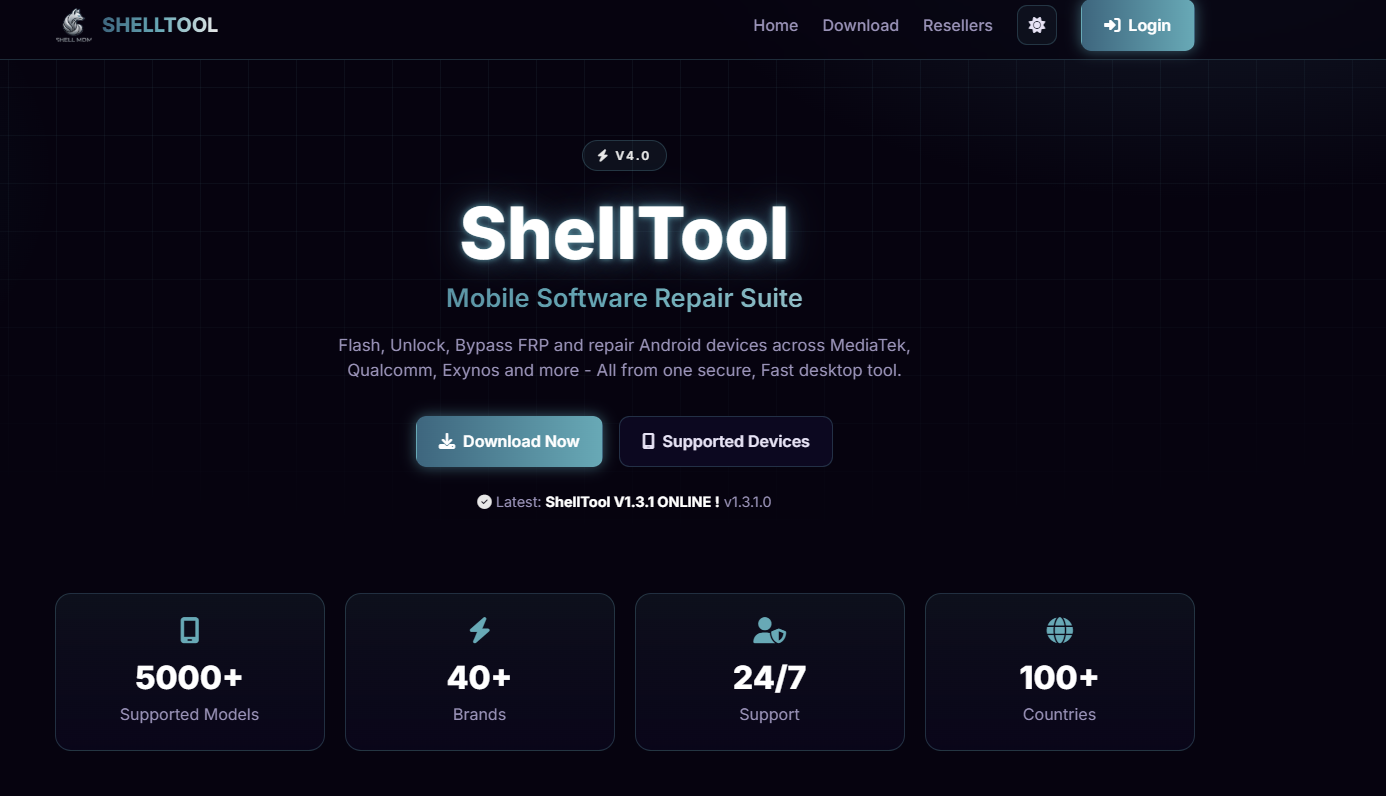Click the "5000+" statistic
The height and width of the screenshot is (796, 1386).
(189, 678)
